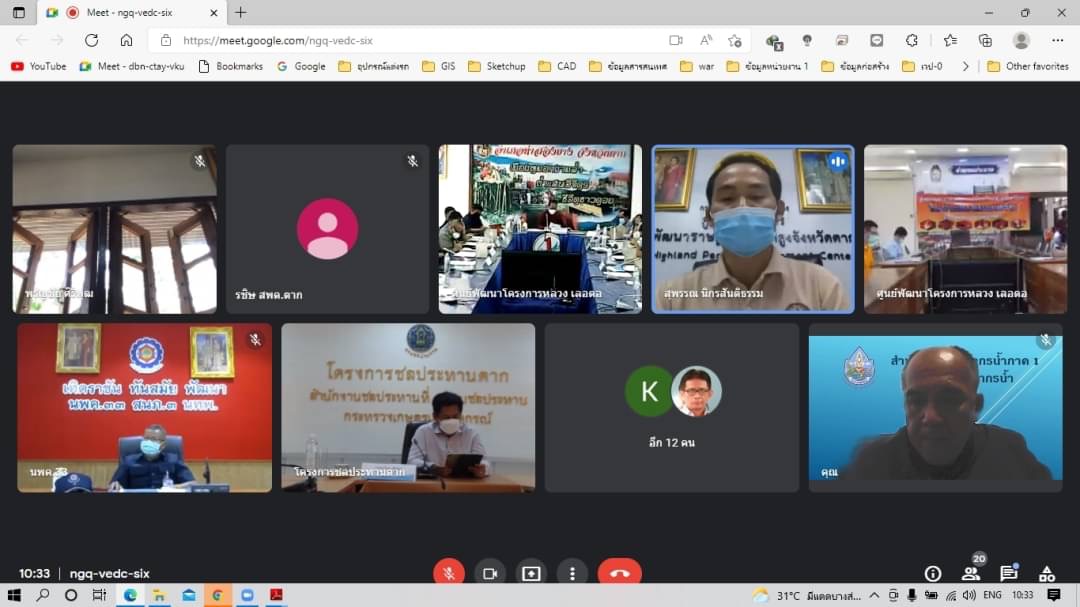Open the Mail app on taskbar

coord(189,595)
